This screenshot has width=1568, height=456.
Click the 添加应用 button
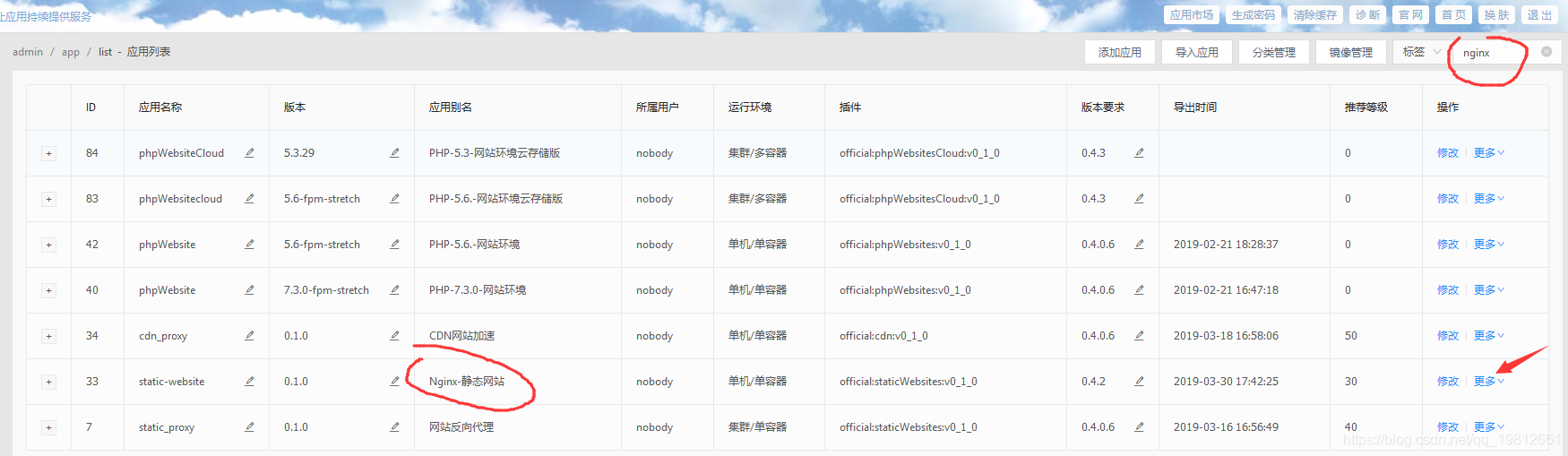tap(1120, 53)
